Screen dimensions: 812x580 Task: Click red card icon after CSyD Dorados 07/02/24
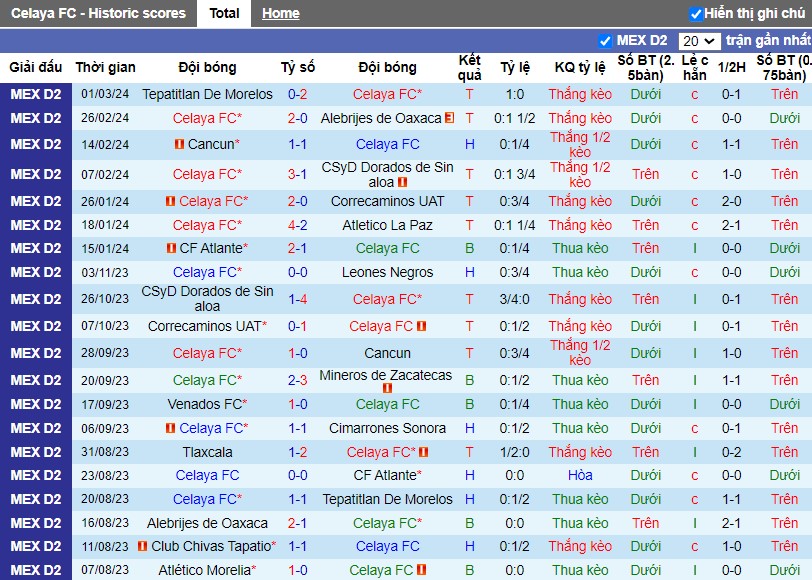pos(402,182)
